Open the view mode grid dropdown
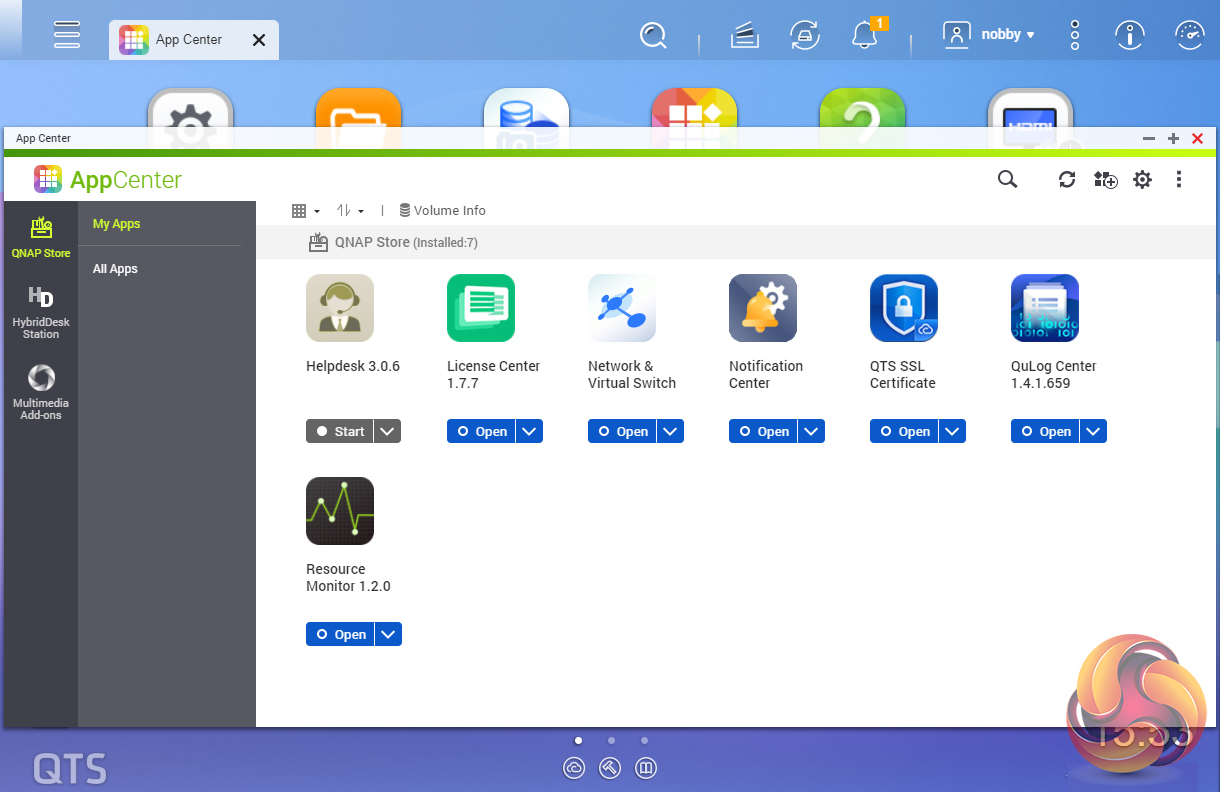This screenshot has width=1222, height=792. pos(305,211)
